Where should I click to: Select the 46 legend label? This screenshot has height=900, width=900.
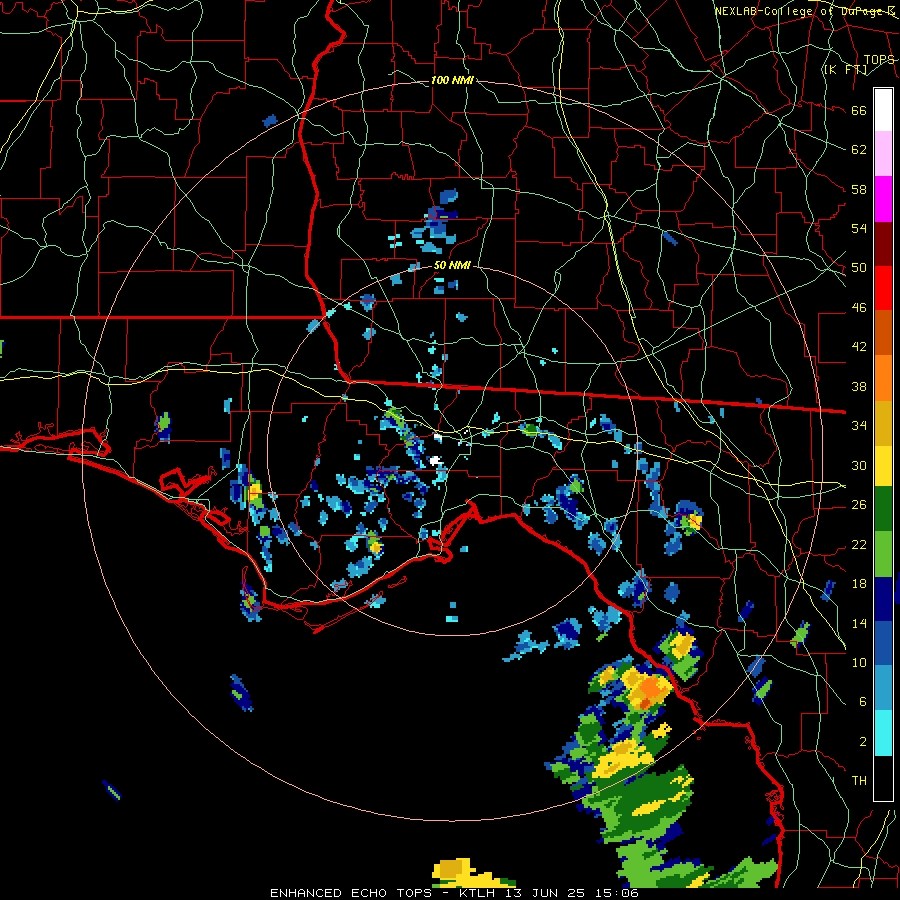(859, 308)
